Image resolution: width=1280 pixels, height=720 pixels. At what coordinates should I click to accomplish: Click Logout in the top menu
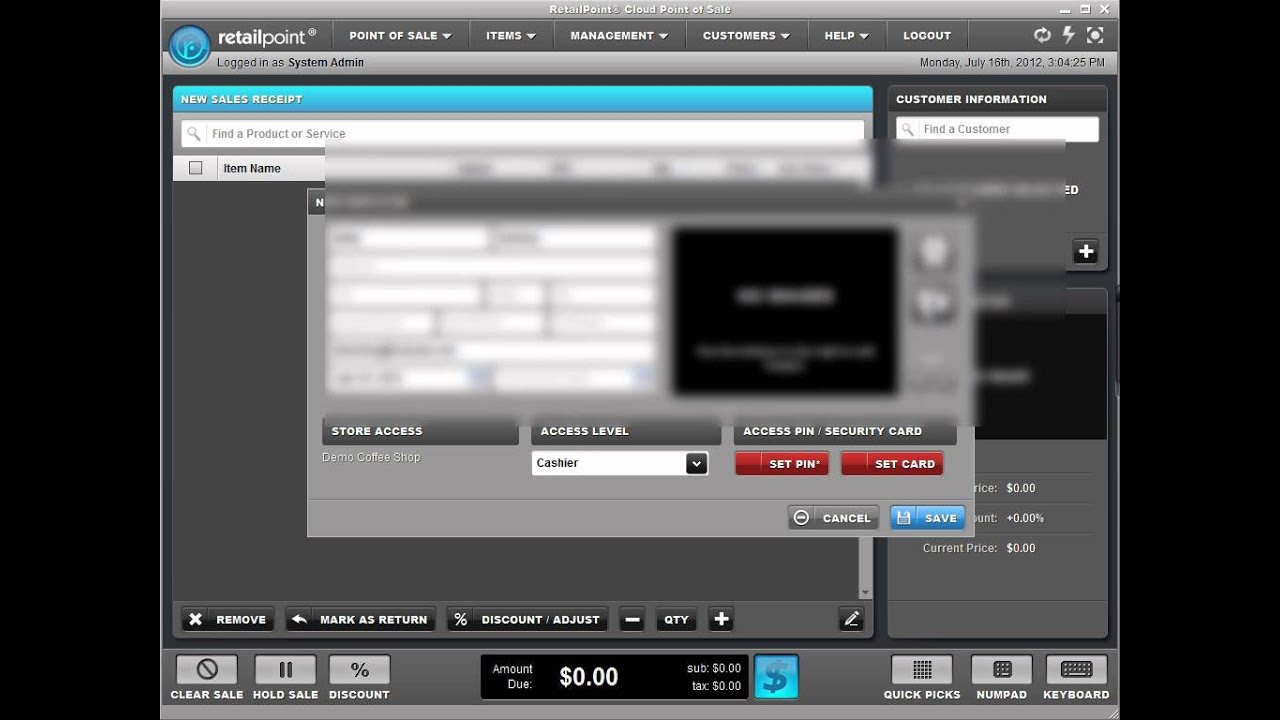click(x=927, y=35)
